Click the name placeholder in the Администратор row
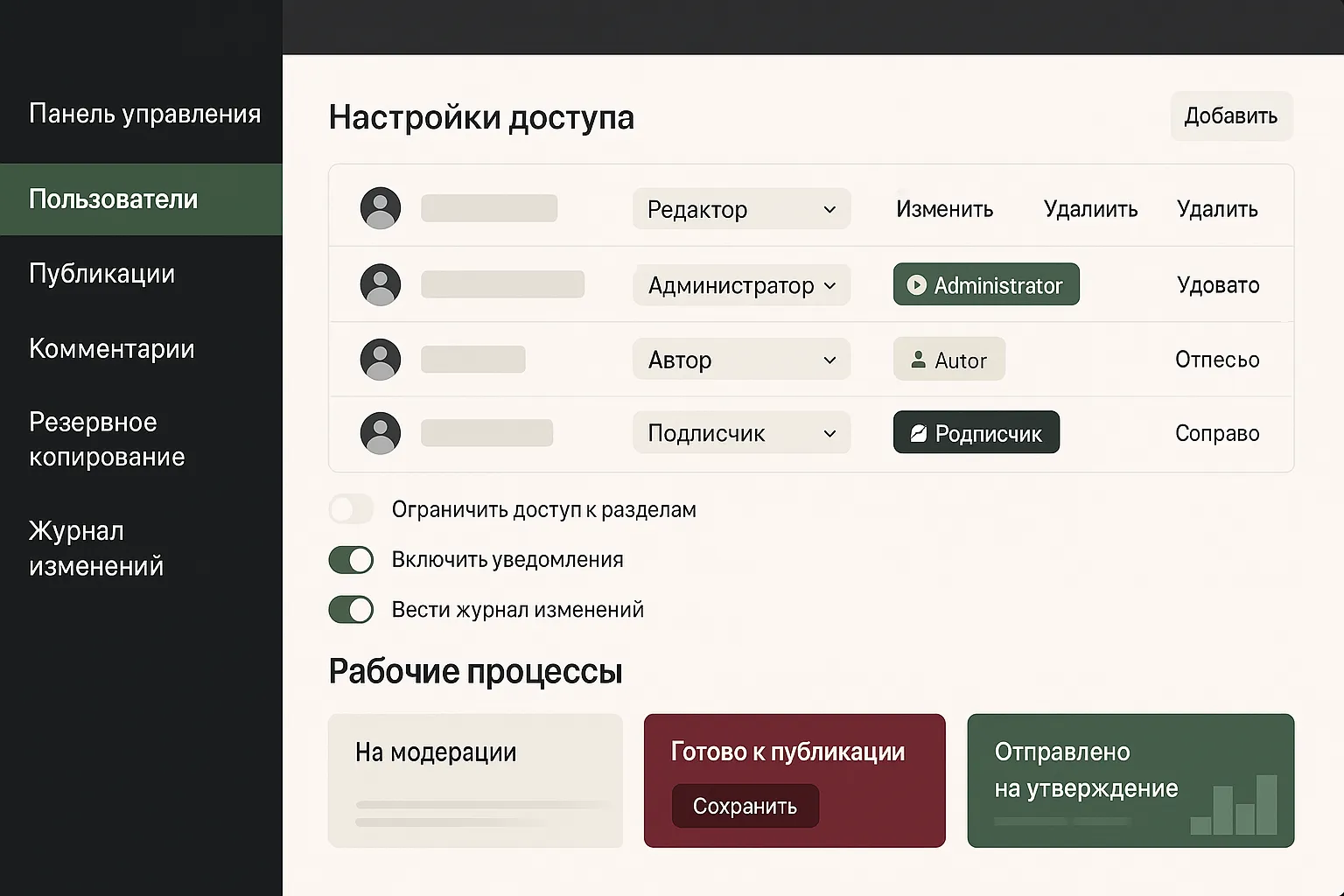This screenshot has width=1344, height=896. click(502, 284)
